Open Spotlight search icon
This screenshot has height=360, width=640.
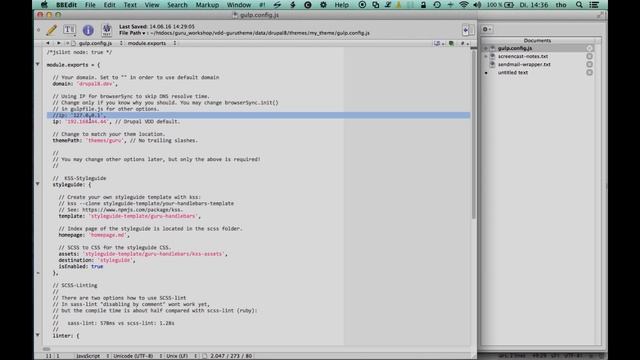[x=579, y=5]
